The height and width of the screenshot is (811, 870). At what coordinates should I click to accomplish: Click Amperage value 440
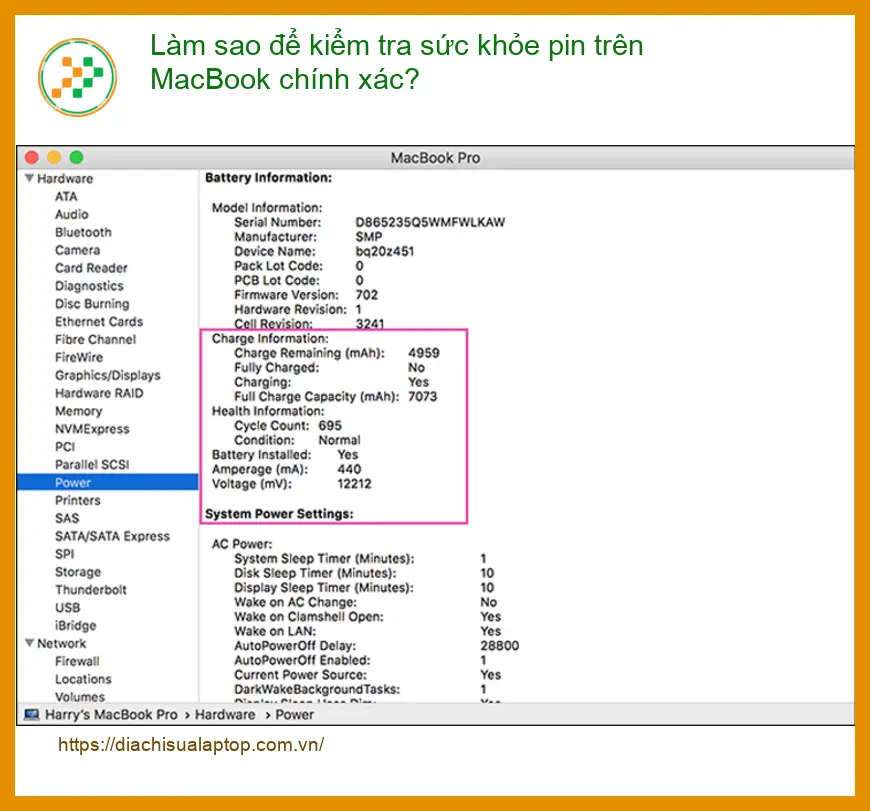tap(349, 469)
